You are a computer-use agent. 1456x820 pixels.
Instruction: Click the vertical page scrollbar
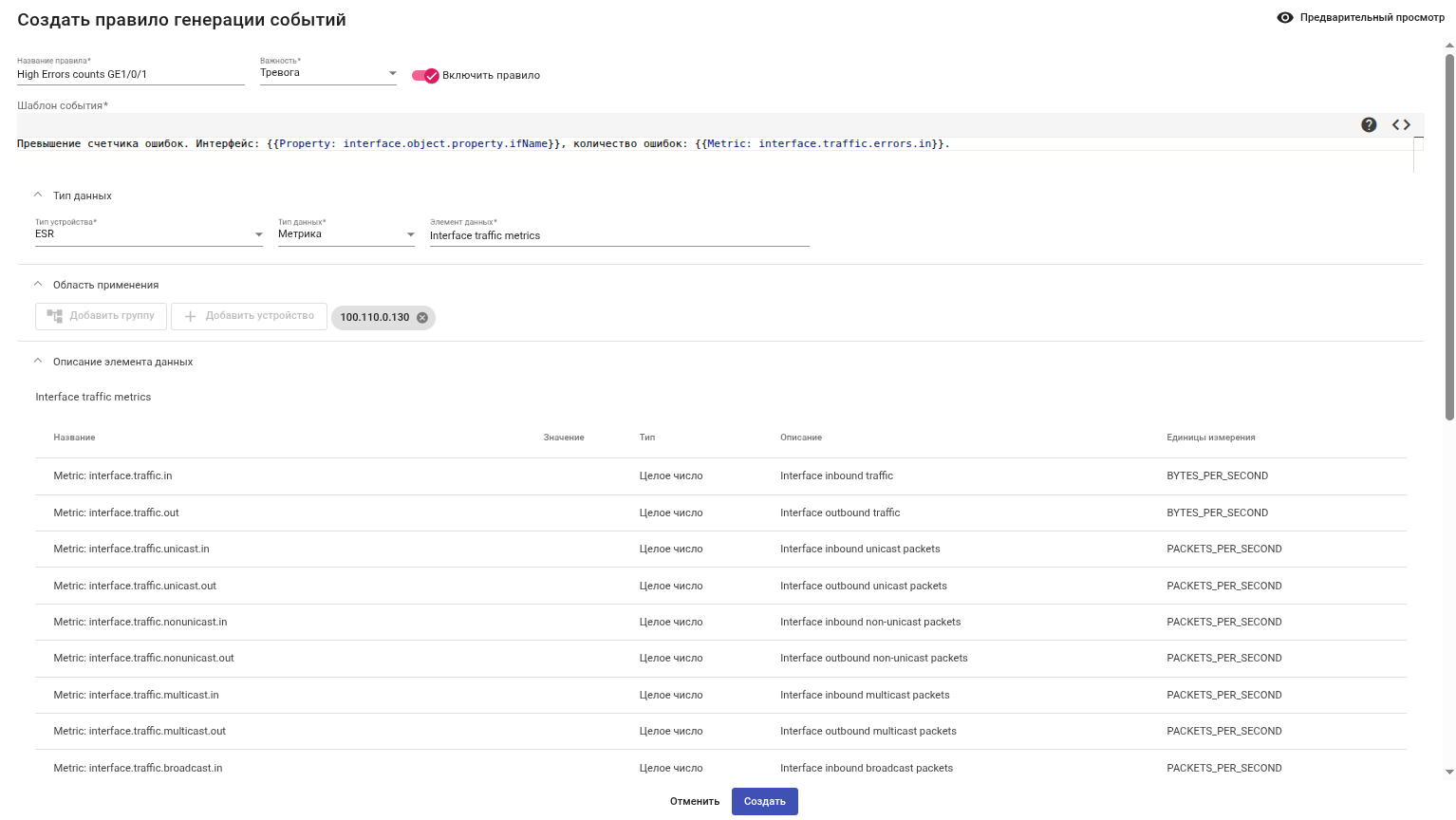pos(1449,237)
